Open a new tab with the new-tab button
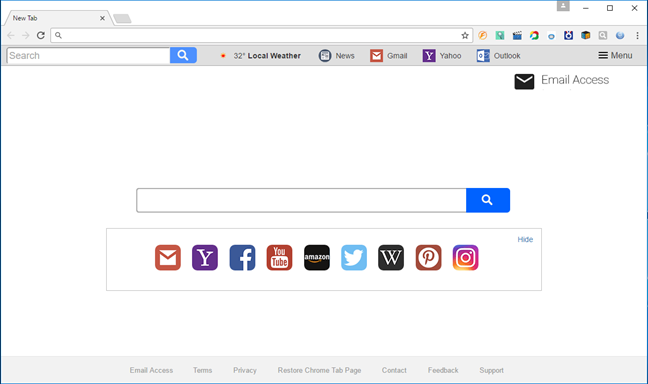Viewport: 648px width, 384px height. point(122,19)
